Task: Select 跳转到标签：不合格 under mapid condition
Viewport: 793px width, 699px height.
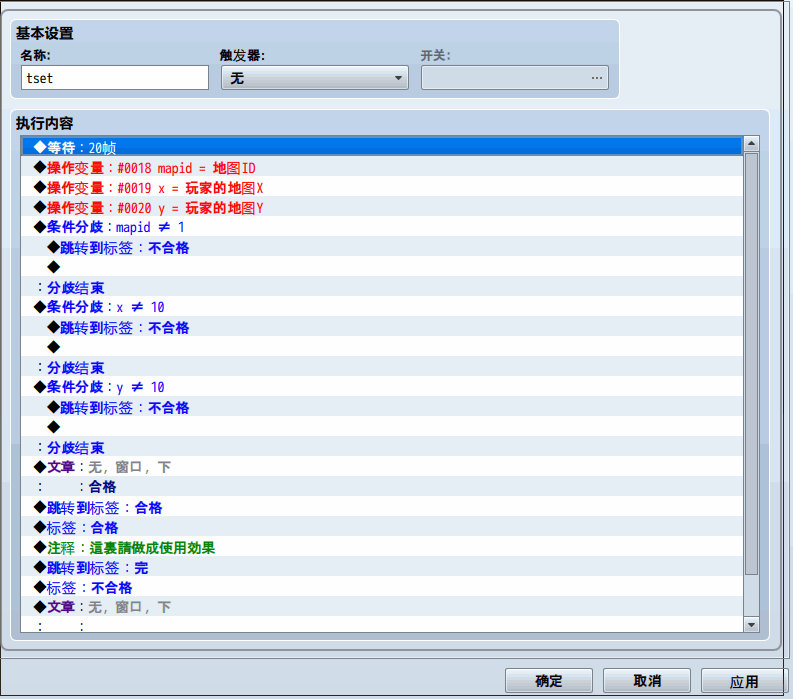Action: pos(382,247)
